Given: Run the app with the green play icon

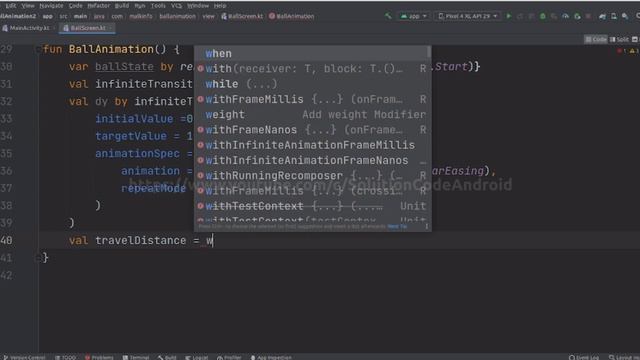Looking at the screenshot, I should (x=509, y=16).
